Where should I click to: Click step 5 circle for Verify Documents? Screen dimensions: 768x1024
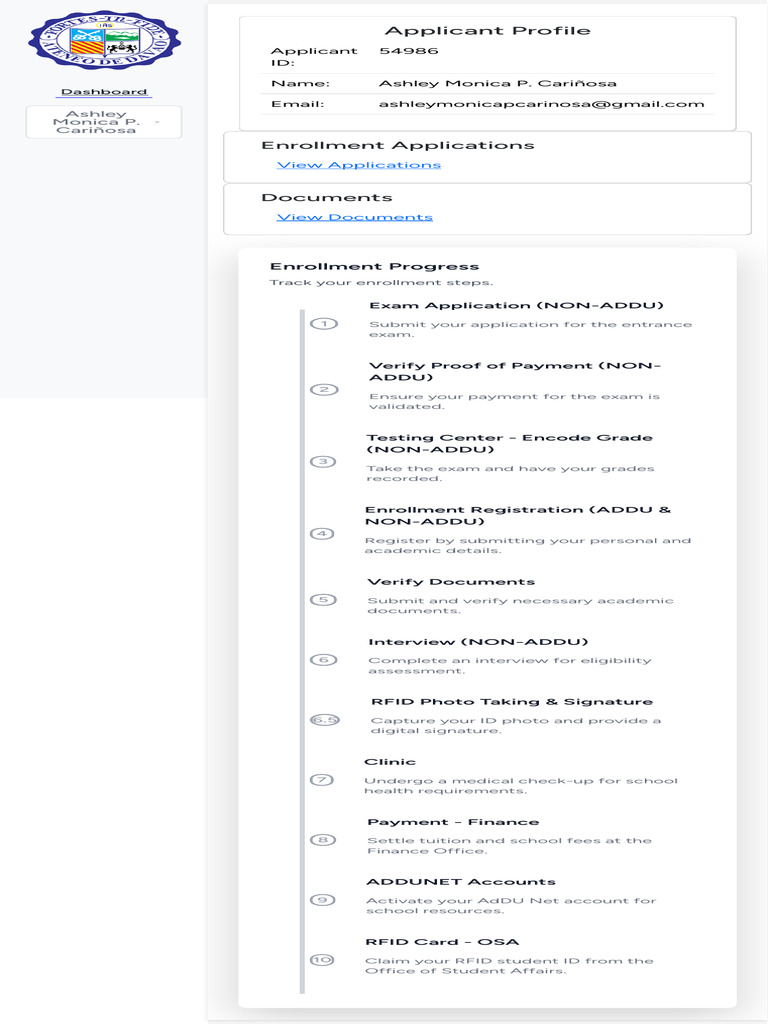pyautogui.click(x=323, y=600)
